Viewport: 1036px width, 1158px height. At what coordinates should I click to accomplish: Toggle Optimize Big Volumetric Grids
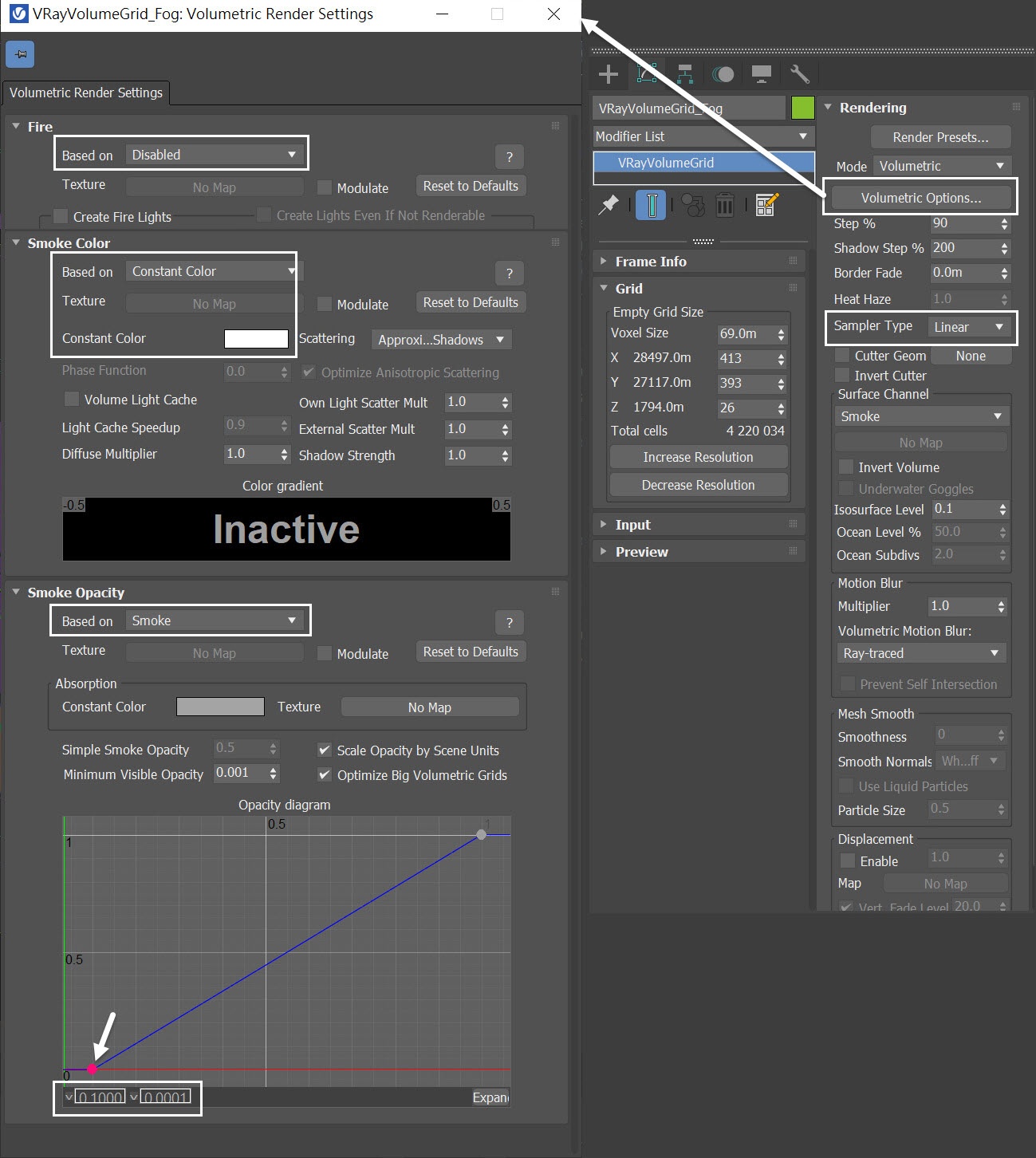tap(324, 774)
